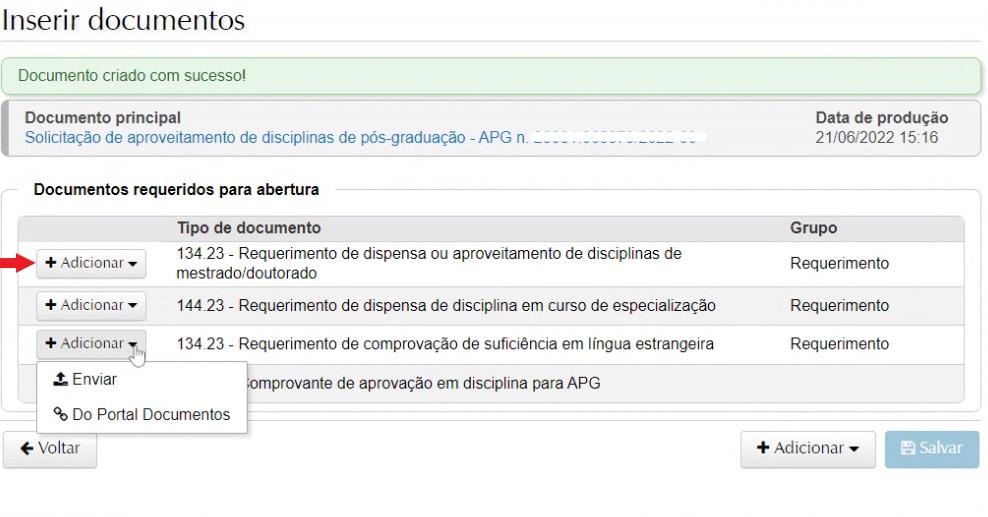Expand the bottom Adicionar dropdown caret near Salvar
Image resolution: width=988 pixels, height=517 pixels.
(x=854, y=450)
